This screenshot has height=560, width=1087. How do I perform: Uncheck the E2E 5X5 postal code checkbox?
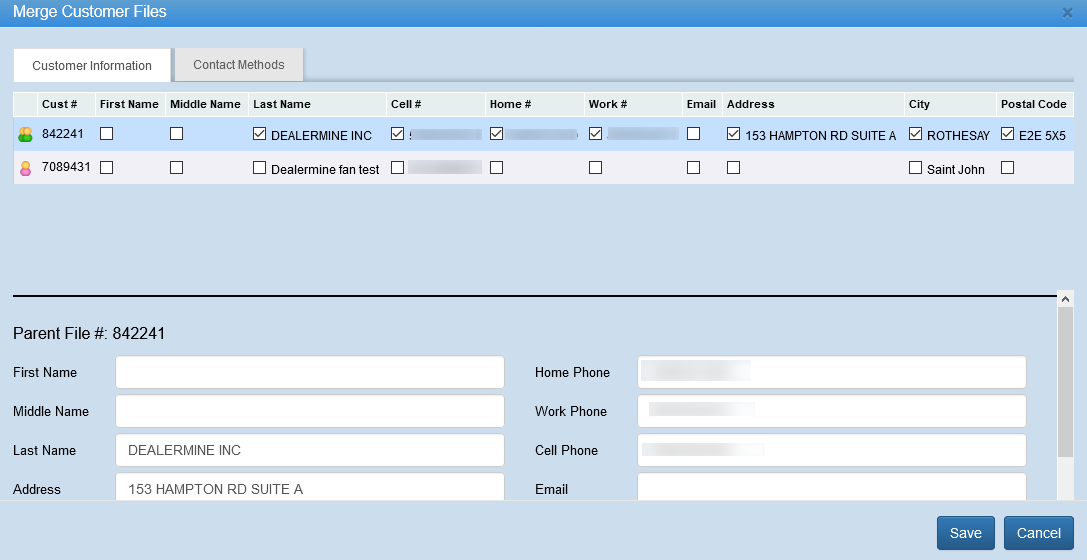1007,134
